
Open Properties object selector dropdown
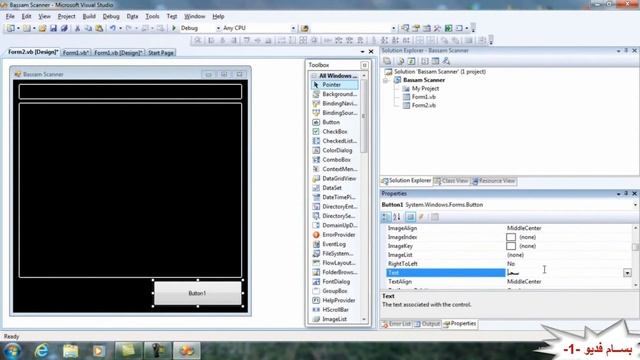pos(636,205)
